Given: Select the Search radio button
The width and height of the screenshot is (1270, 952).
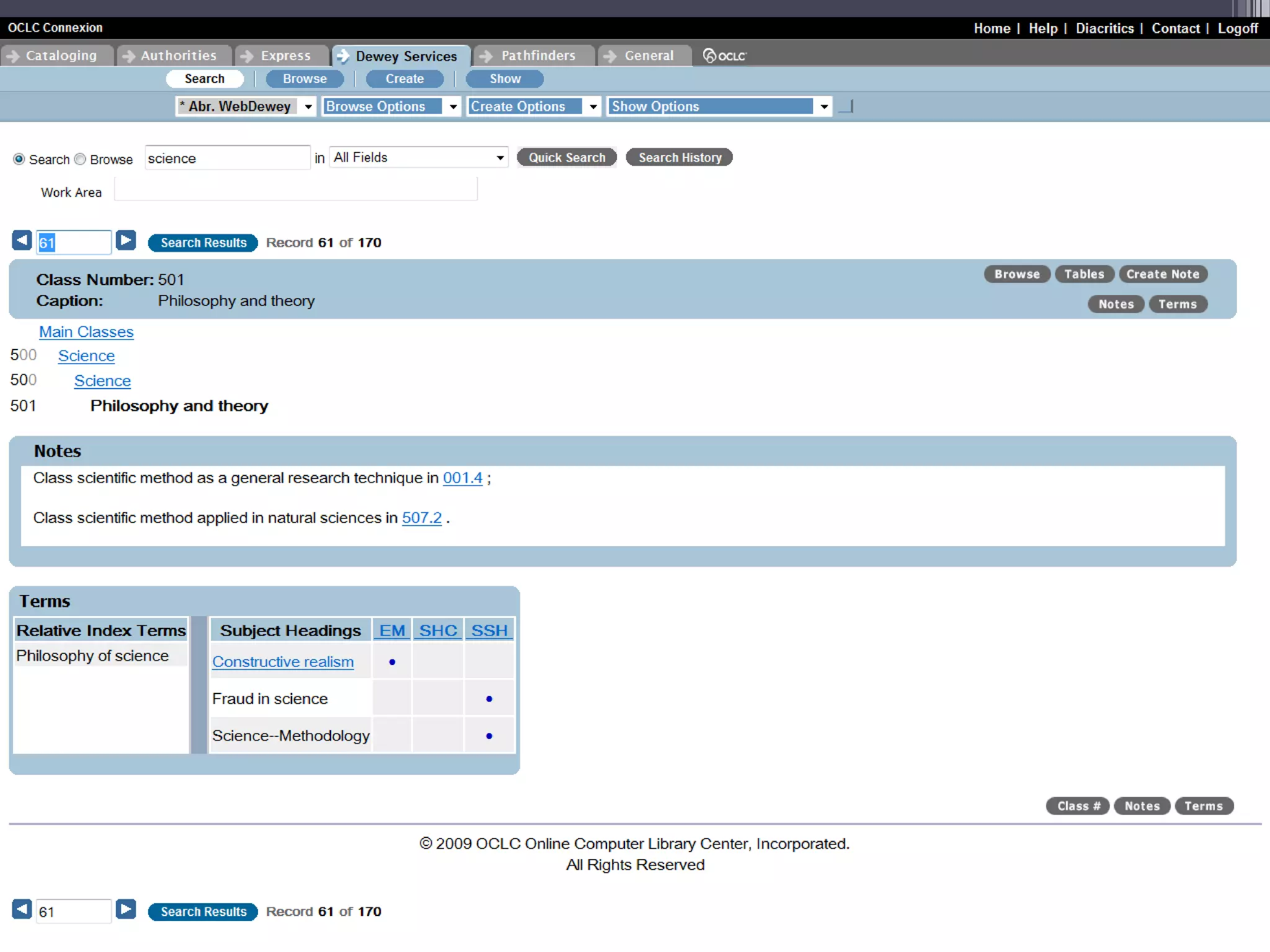Looking at the screenshot, I should pyautogui.click(x=19, y=159).
